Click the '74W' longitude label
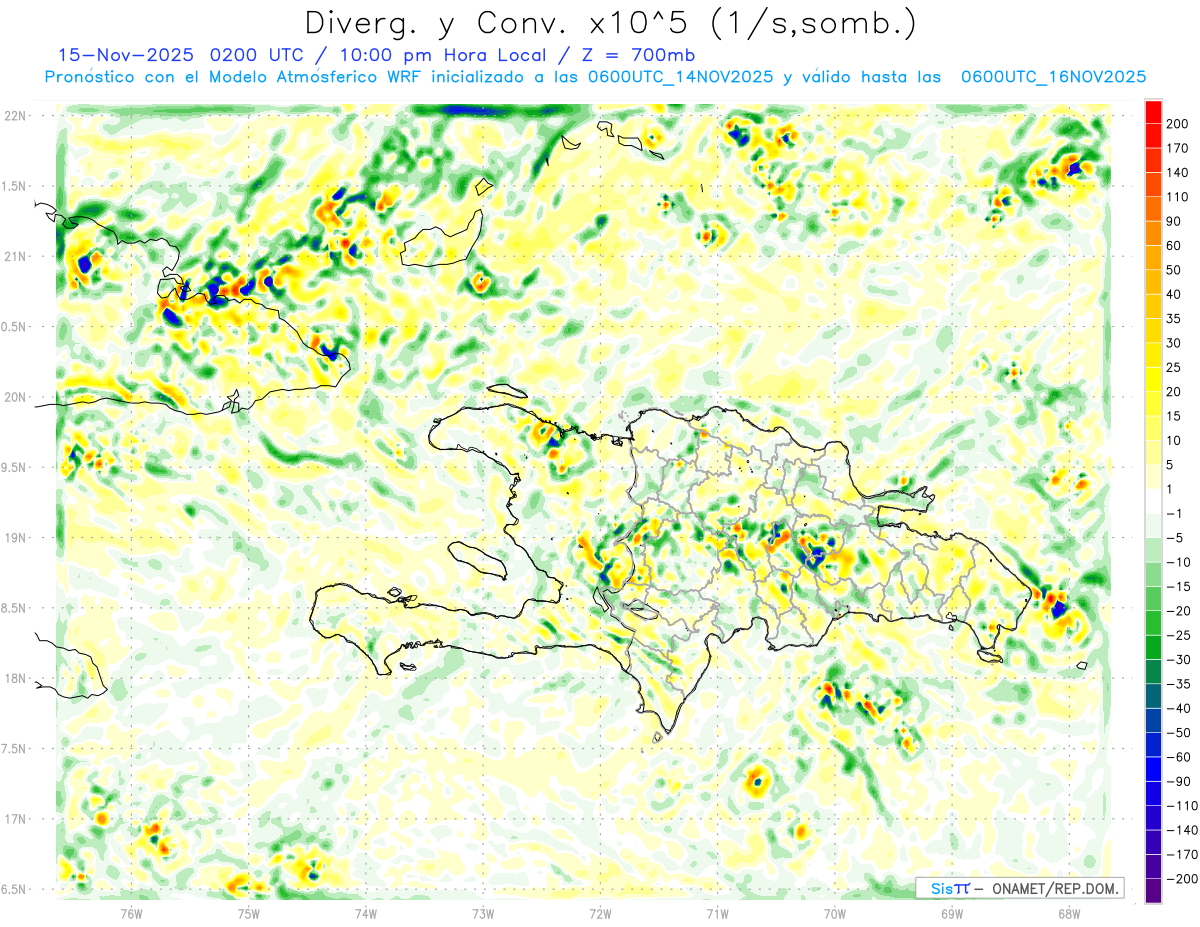Screen dimensions: 1200x927 [366, 913]
